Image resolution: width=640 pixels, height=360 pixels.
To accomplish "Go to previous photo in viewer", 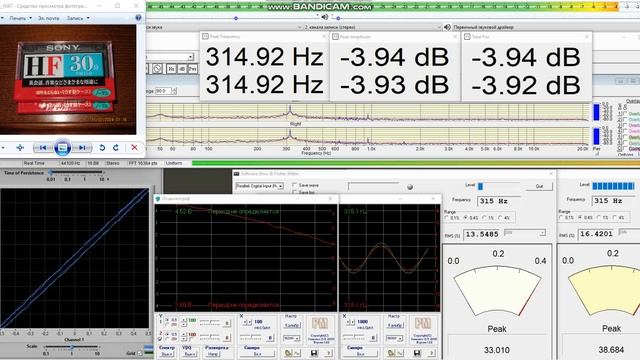I will pyautogui.click(x=42, y=148).
